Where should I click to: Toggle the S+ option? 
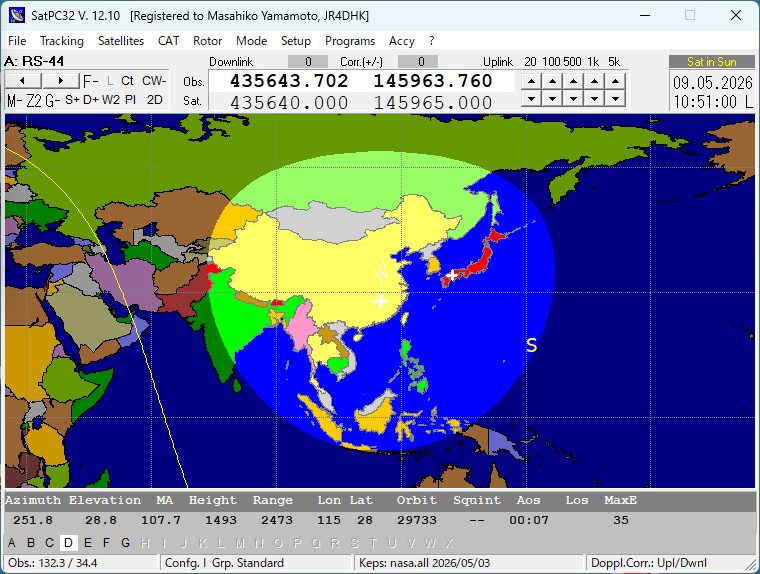tap(72, 100)
